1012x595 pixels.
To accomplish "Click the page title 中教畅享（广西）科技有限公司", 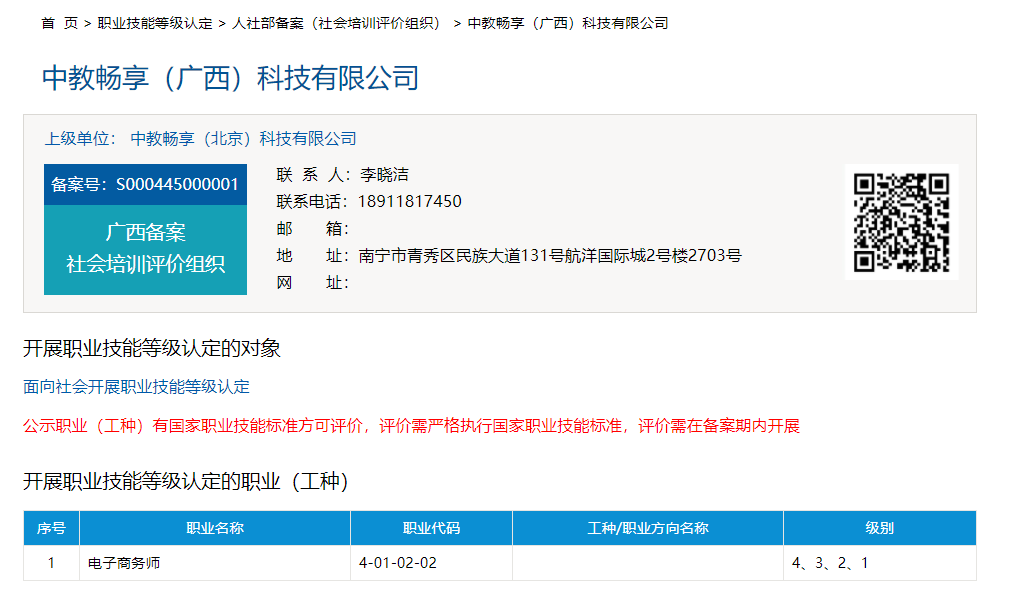I will pyautogui.click(x=230, y=78).
